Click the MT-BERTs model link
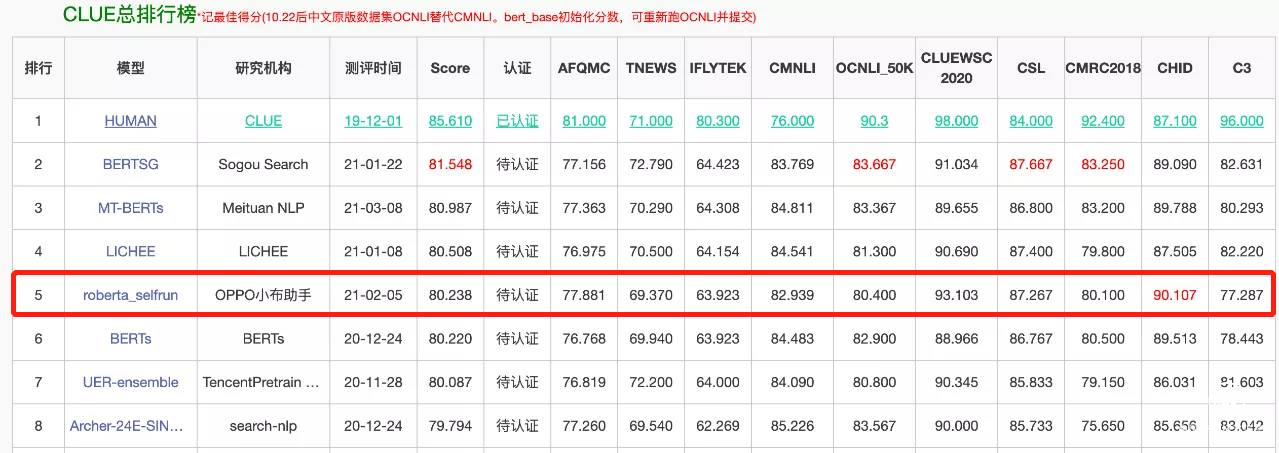Viewport: 1279px width, 453px height. [130, 208]
